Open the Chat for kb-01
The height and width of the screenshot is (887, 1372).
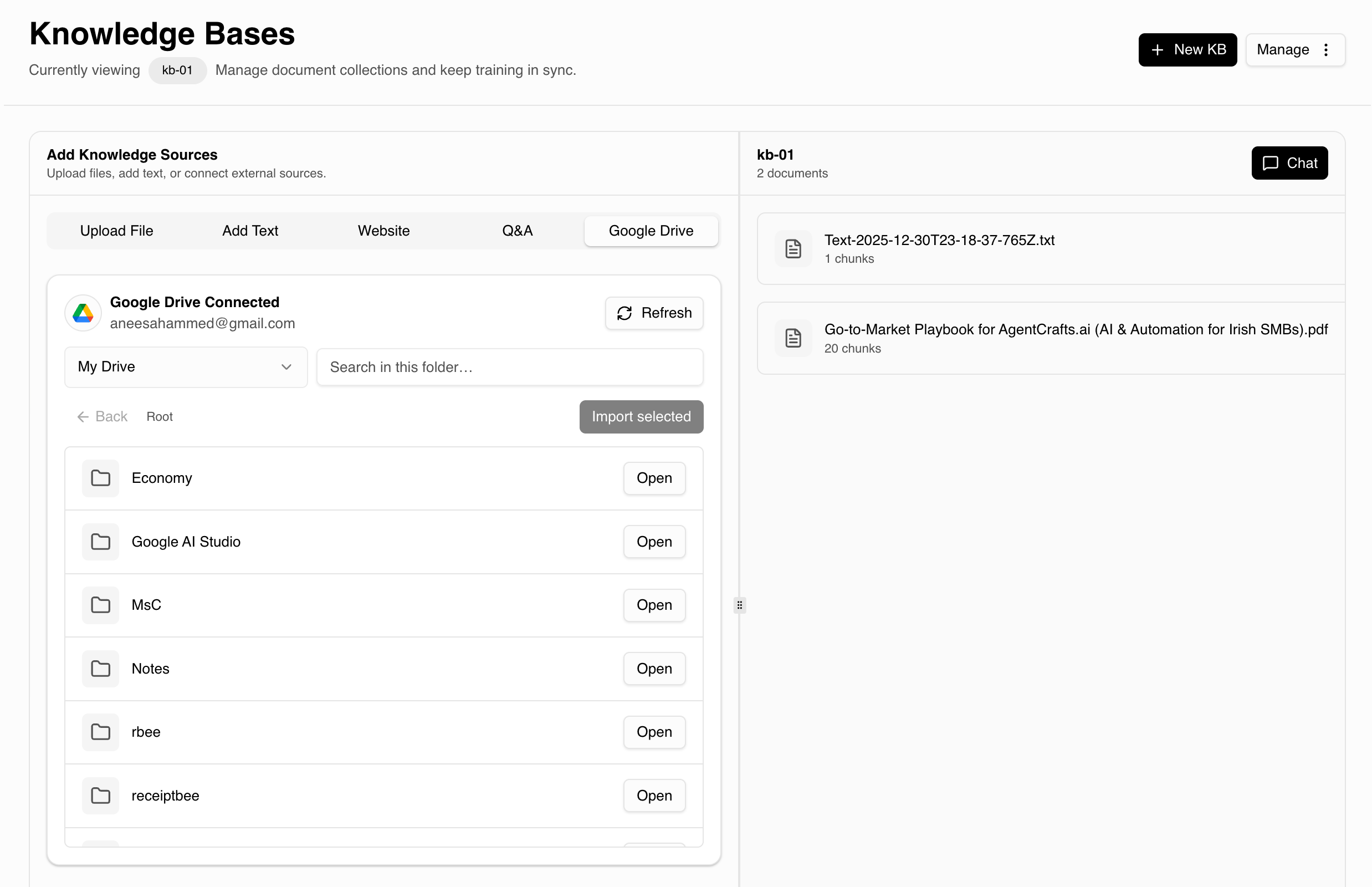pos(1289,163)
